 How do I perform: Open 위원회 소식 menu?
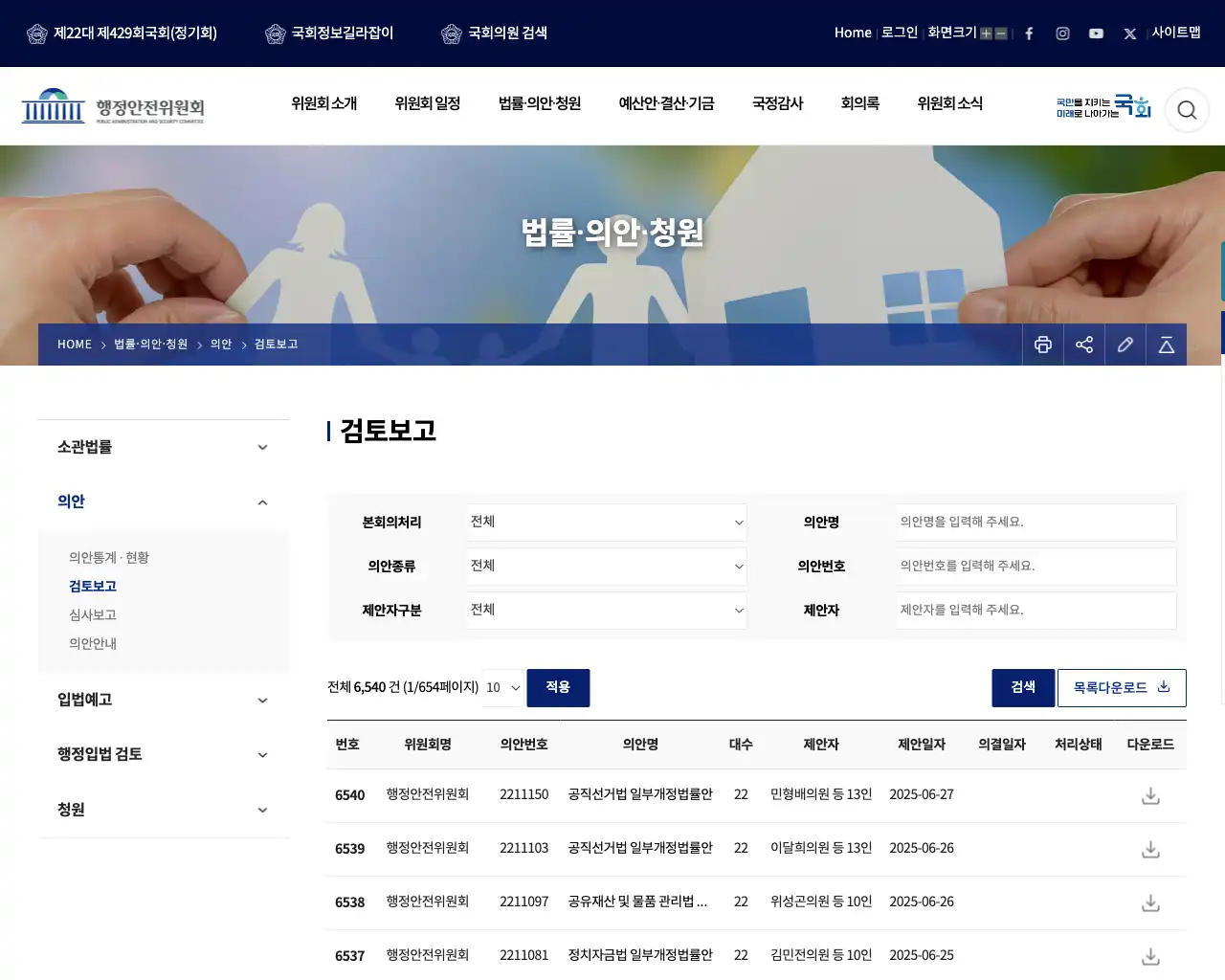click(x=950, y=103)
